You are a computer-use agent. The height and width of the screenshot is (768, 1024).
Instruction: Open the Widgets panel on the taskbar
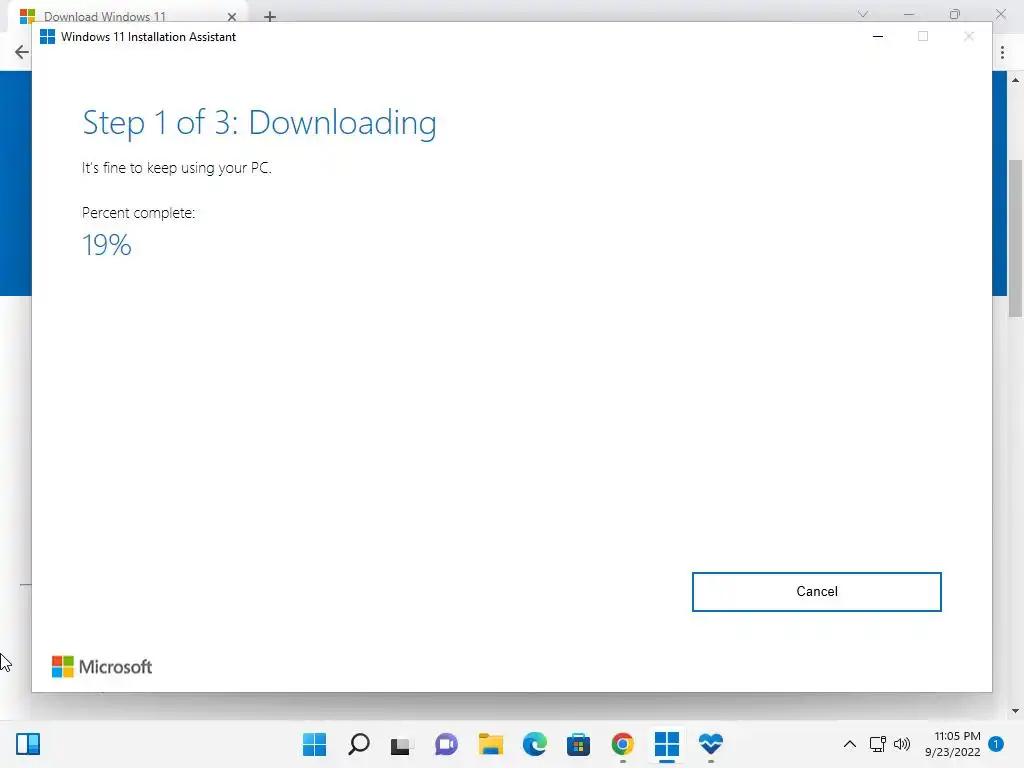(28, 744)
